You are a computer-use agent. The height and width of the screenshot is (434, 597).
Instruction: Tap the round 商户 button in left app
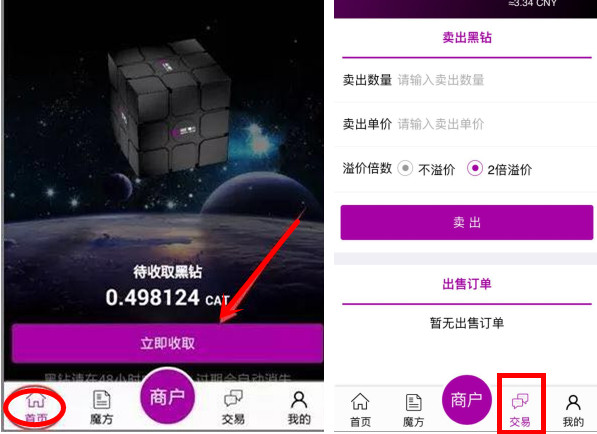point(167,397)
